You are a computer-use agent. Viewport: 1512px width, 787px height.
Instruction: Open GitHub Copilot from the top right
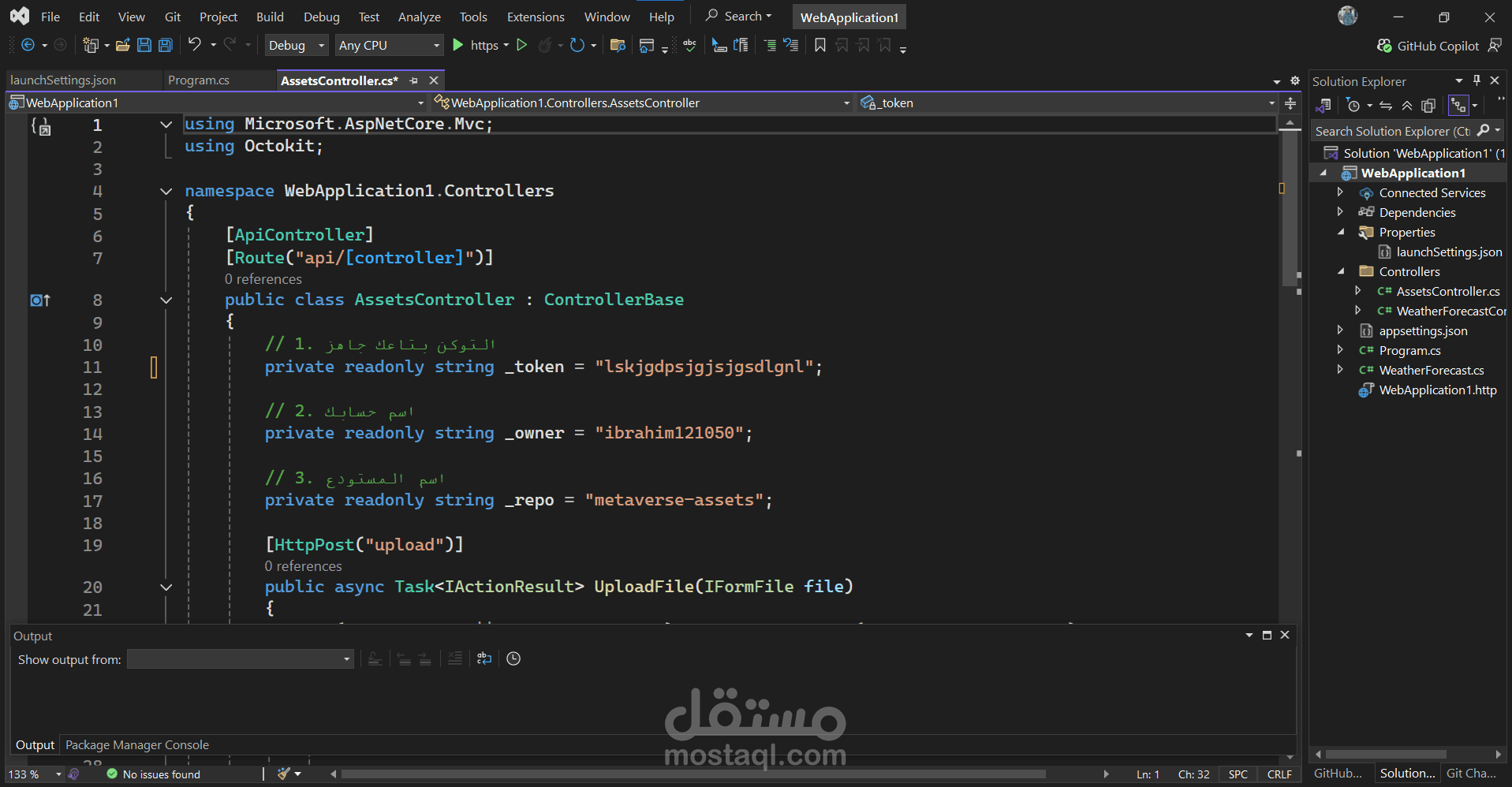coord(1428,46)
